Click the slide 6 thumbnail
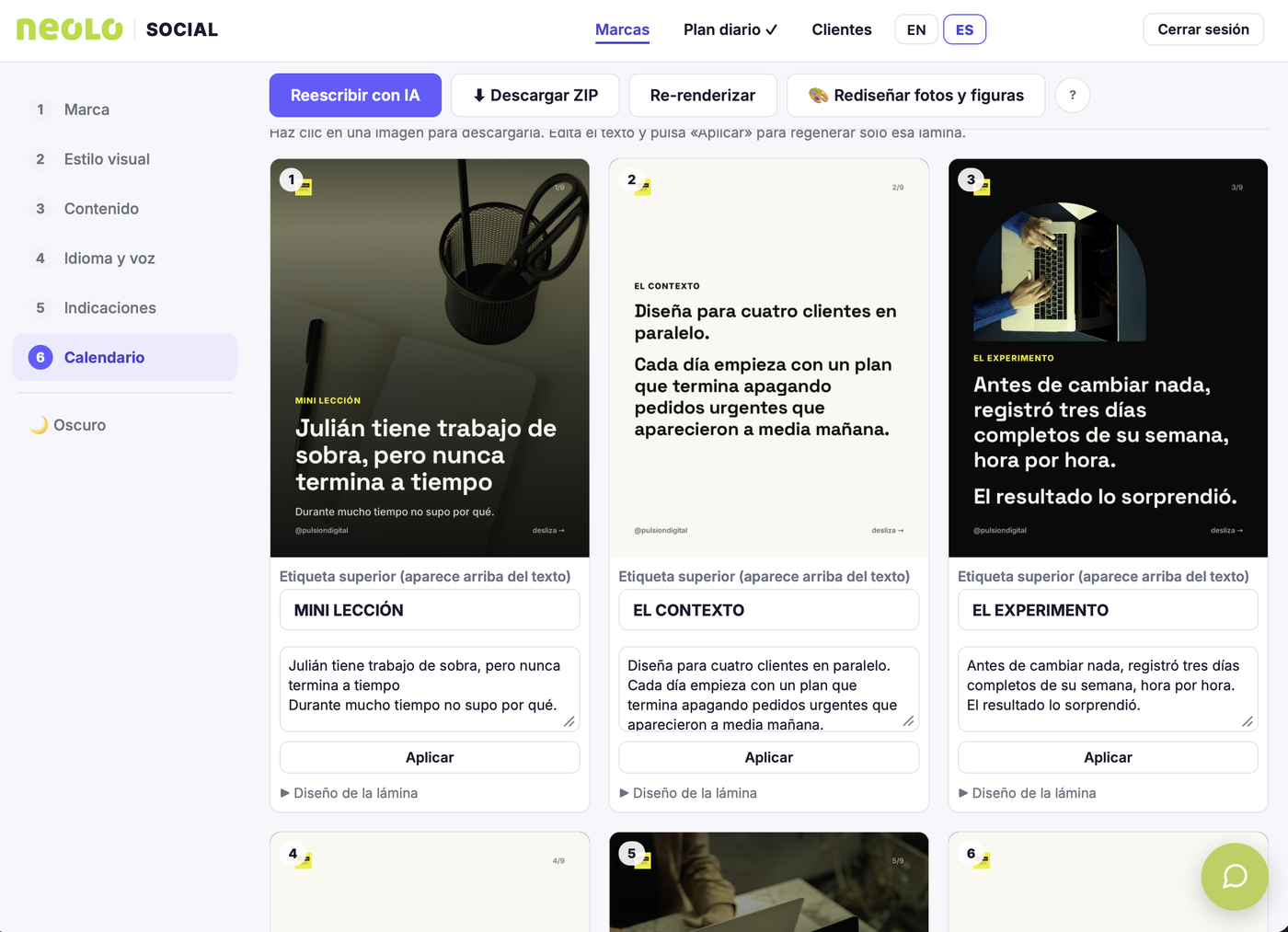The height and width of the screenshot is (932, 1288). pos(1108,882)
